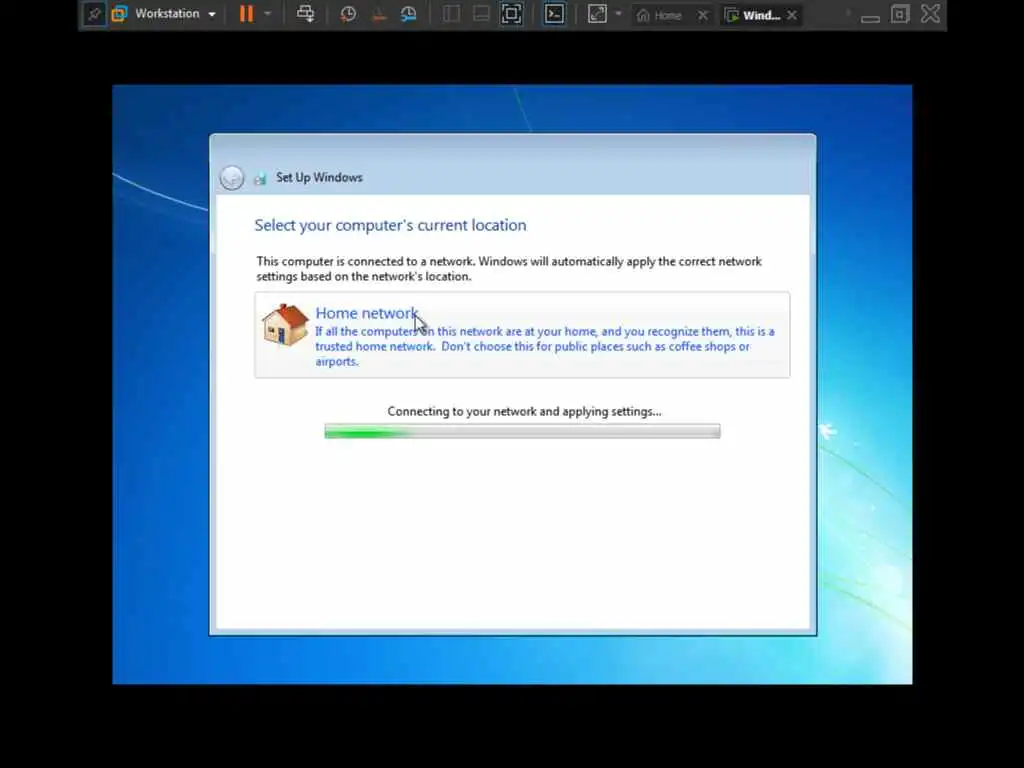Screen dimensions: 1024x768
Task: Open the snapshot manager
Action: pyautogui.click(x=409, y=14)
